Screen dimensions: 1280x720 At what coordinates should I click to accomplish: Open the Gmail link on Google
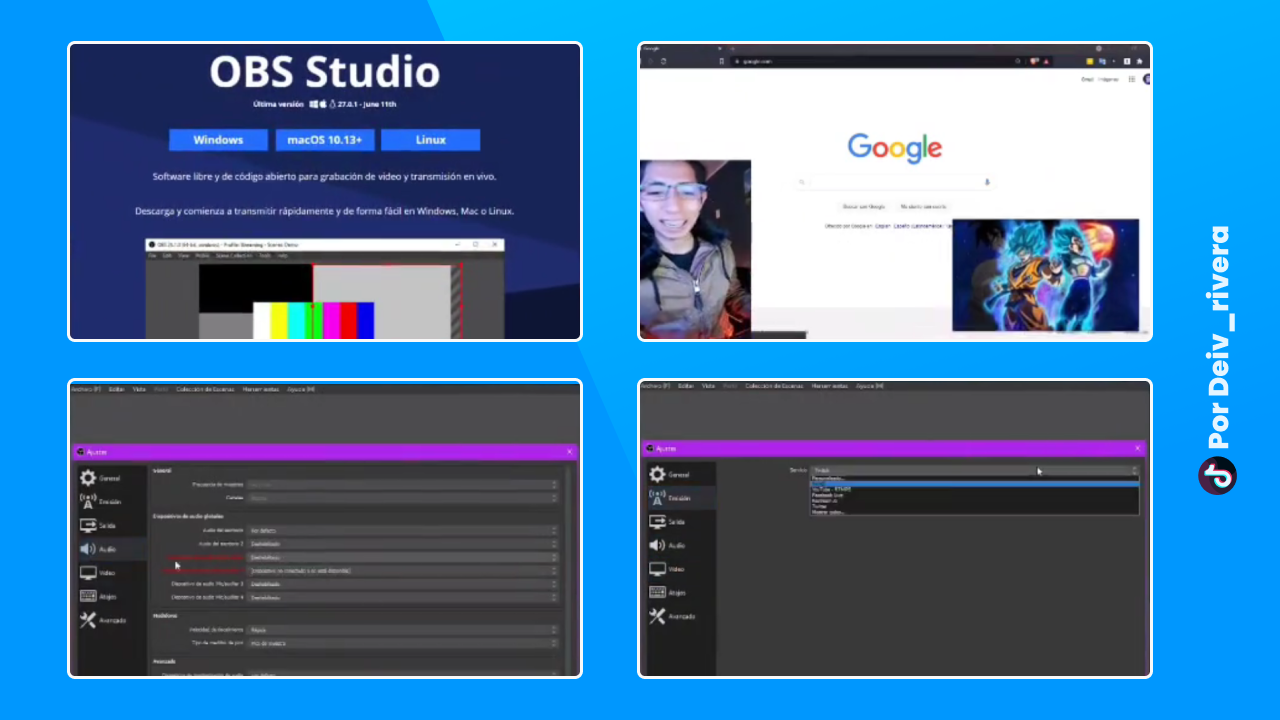[1087, 79]
